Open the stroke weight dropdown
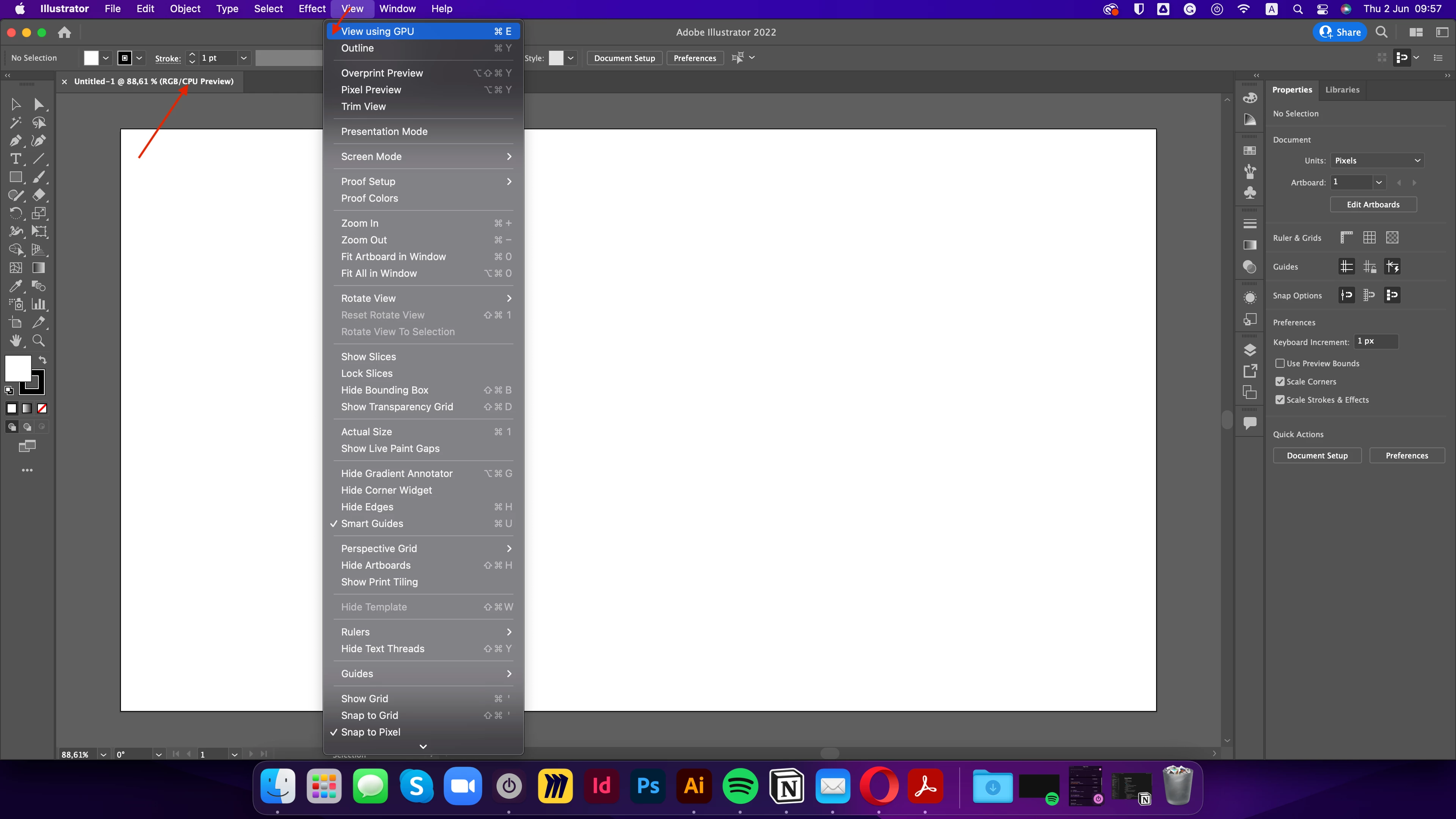 [x=243, y=58]
